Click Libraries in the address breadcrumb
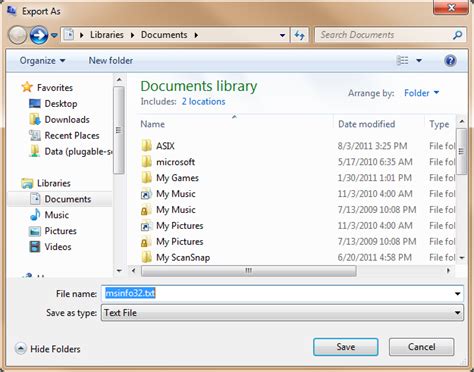 pyautogui.click(x=107, y=35)
